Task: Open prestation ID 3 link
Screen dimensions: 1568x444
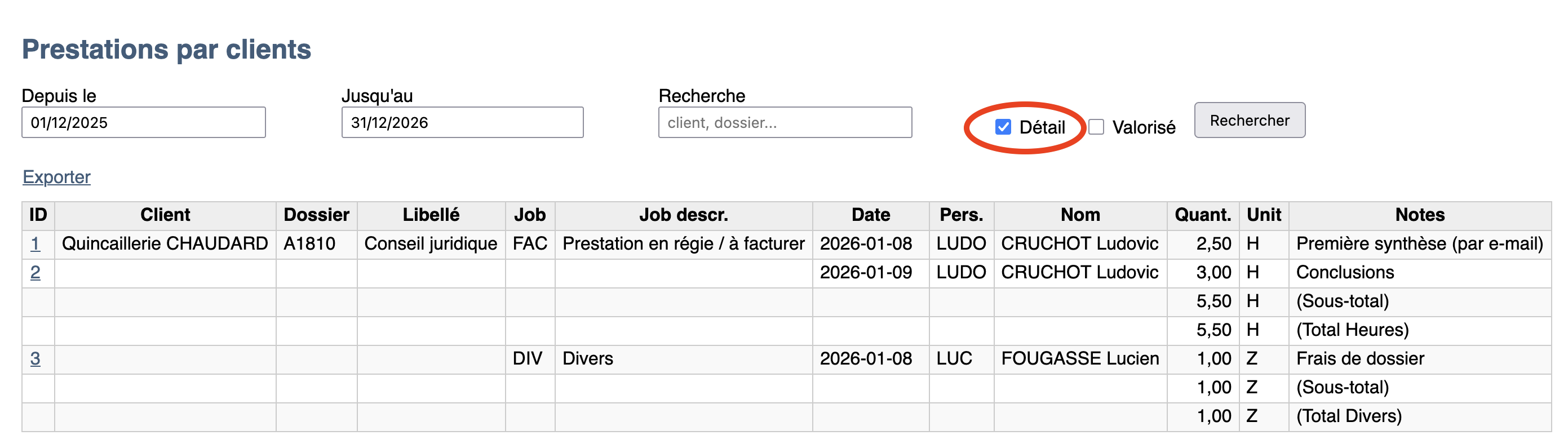Action: click(x=36, y=359)
